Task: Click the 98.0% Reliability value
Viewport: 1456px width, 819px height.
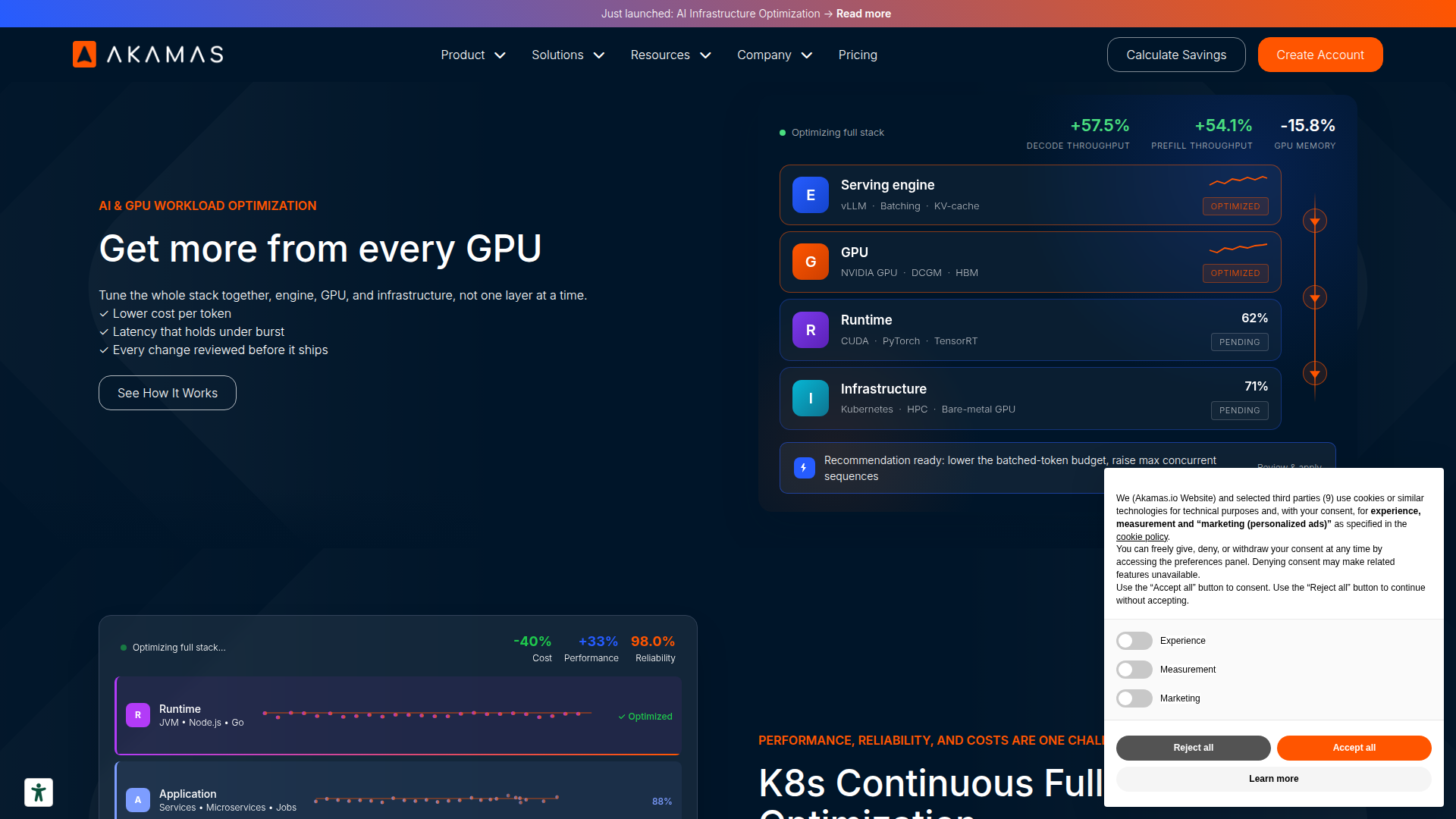Action: [x=653, y=642]
